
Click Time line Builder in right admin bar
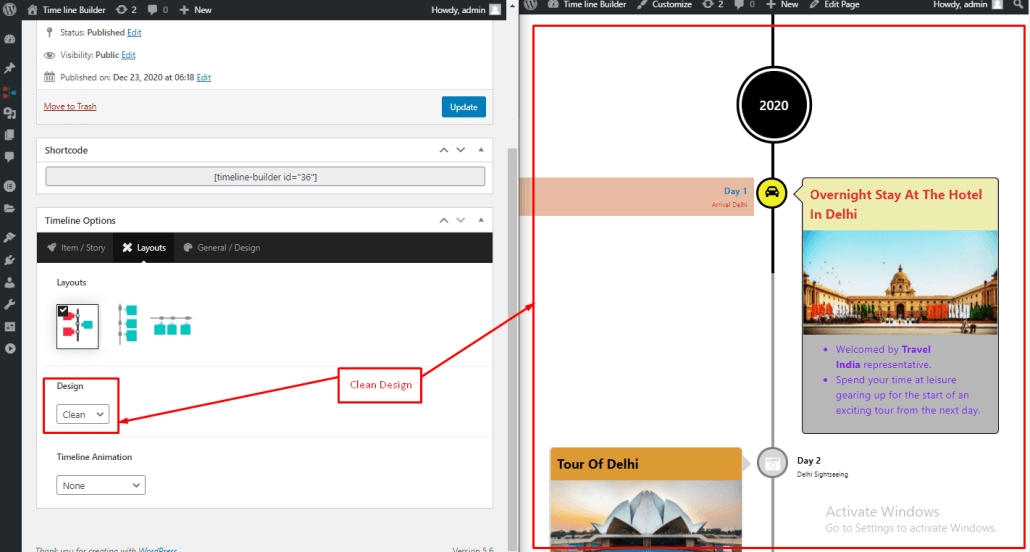(x=587, y=5)
